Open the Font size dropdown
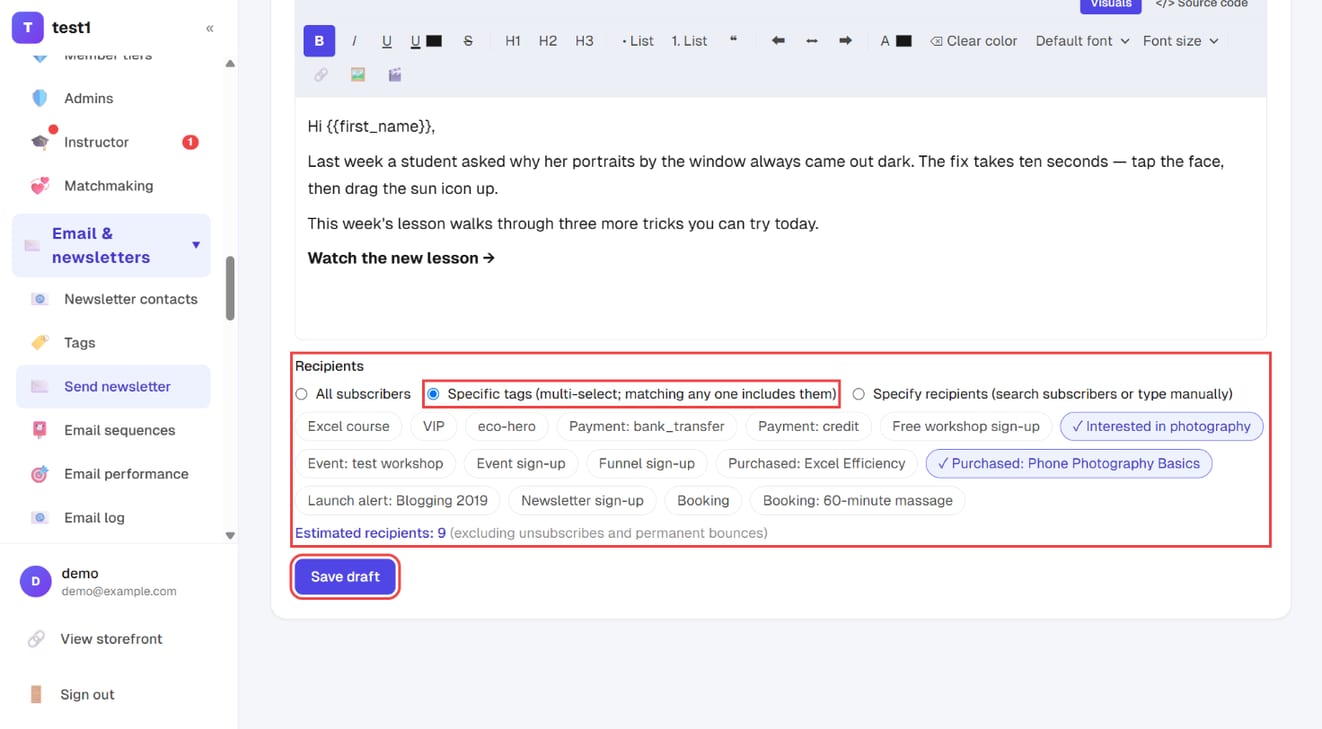Viewport: 1322px width, 729px height. [1180, 41]
